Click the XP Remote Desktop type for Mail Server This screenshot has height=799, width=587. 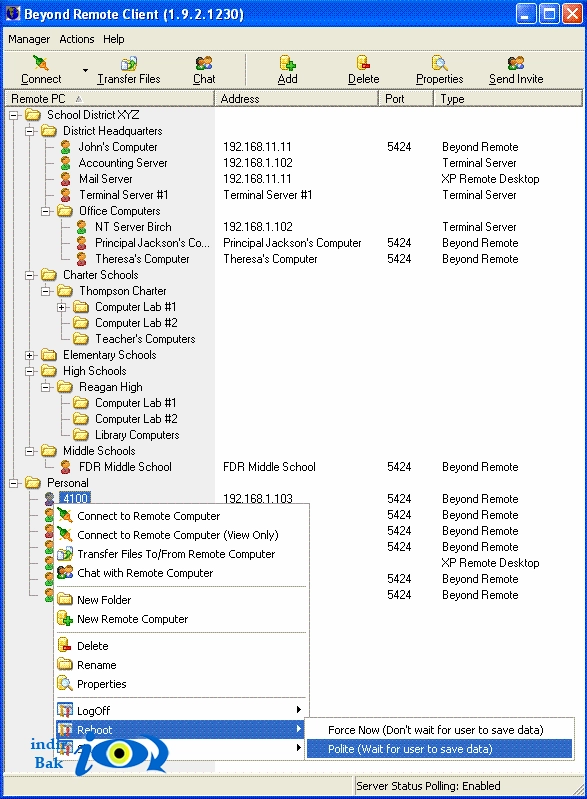[x=490, y=179]
